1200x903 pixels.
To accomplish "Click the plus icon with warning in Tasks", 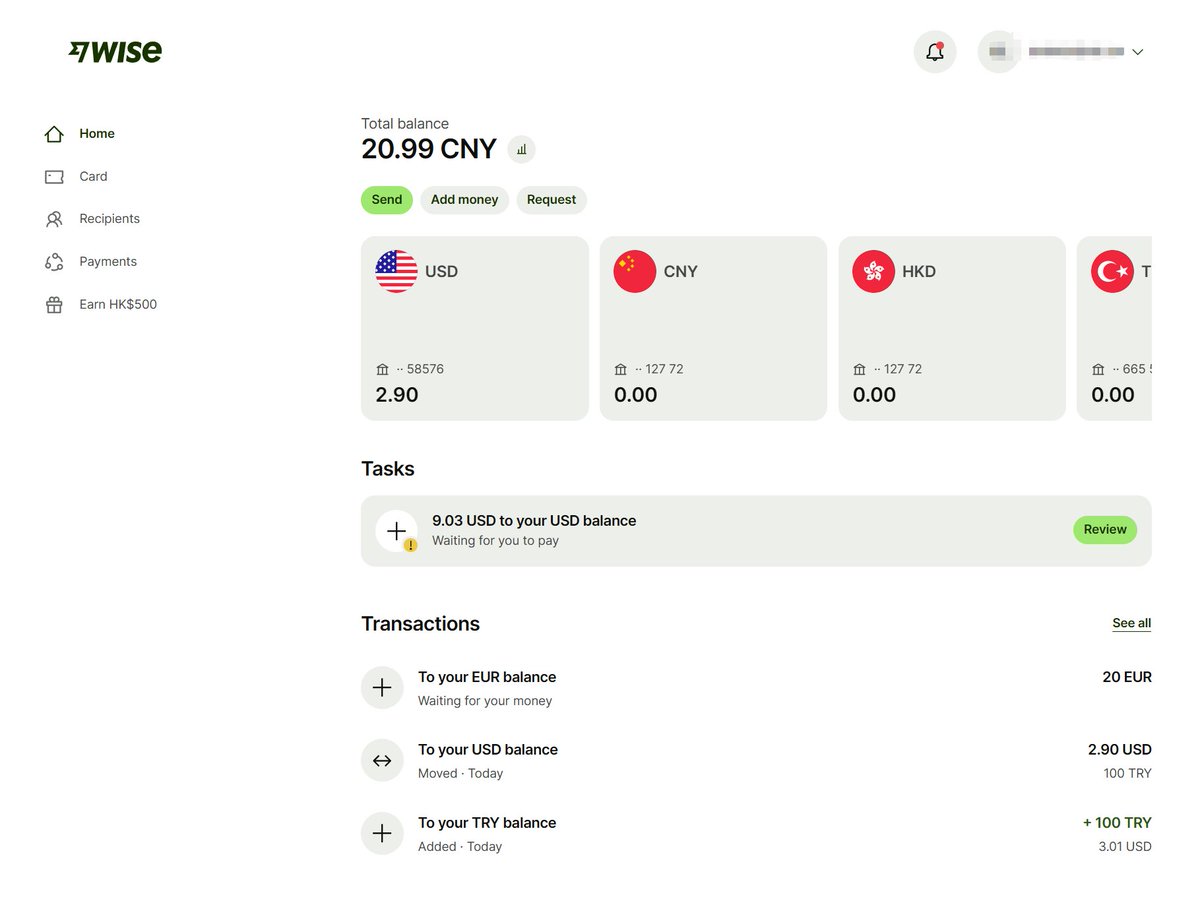I will click(x=396, y=531).
